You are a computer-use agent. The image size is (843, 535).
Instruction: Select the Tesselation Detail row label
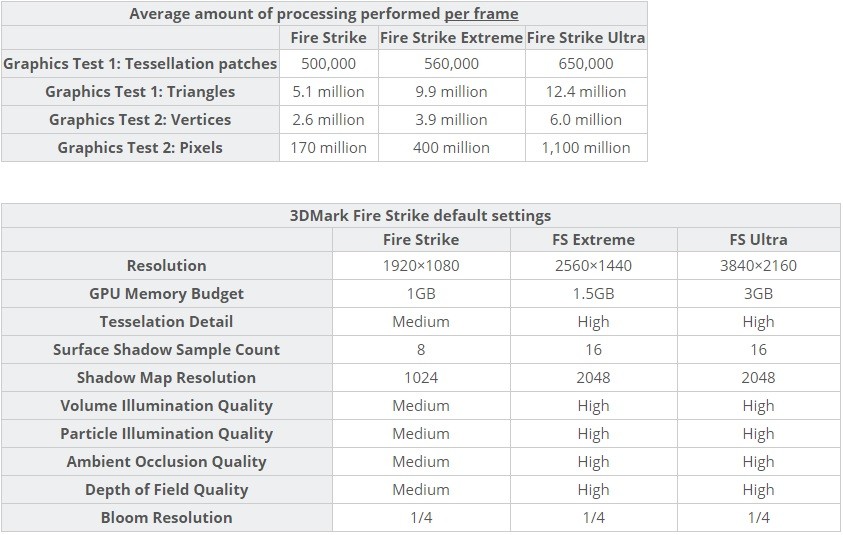(167, 322)
